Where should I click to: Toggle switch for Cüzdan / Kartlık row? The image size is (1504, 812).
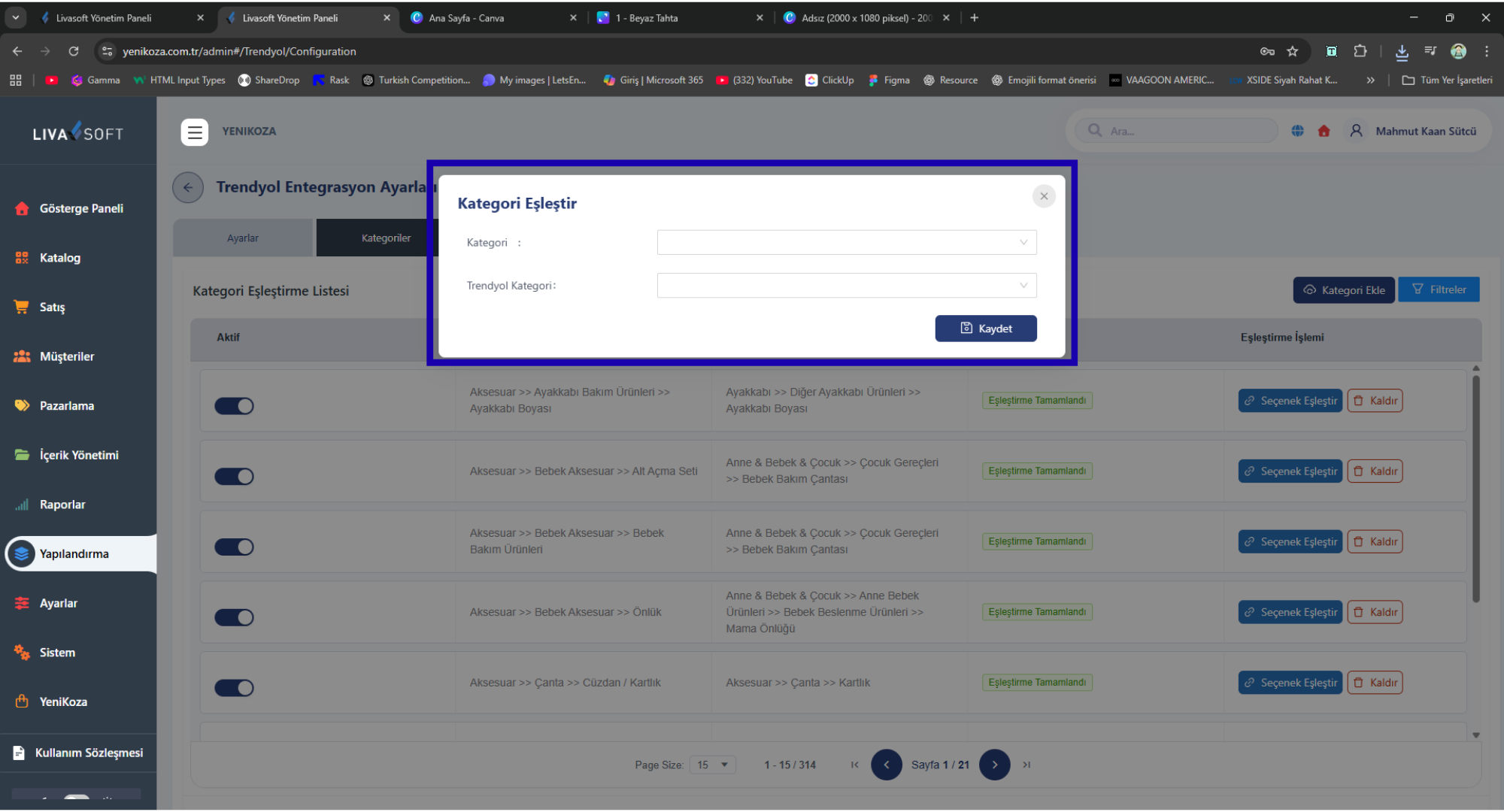coord(234,688)
